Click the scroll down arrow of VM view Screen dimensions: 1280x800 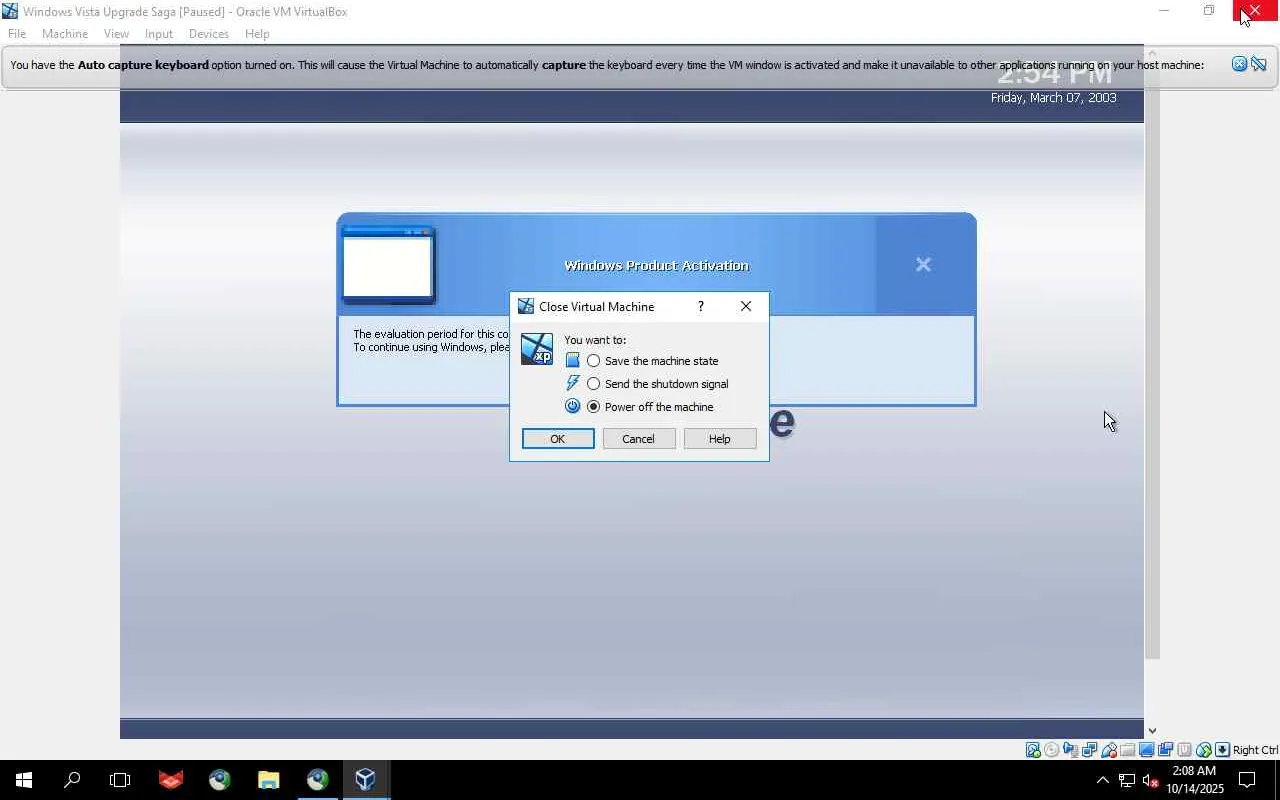(x=1152, y=731)
